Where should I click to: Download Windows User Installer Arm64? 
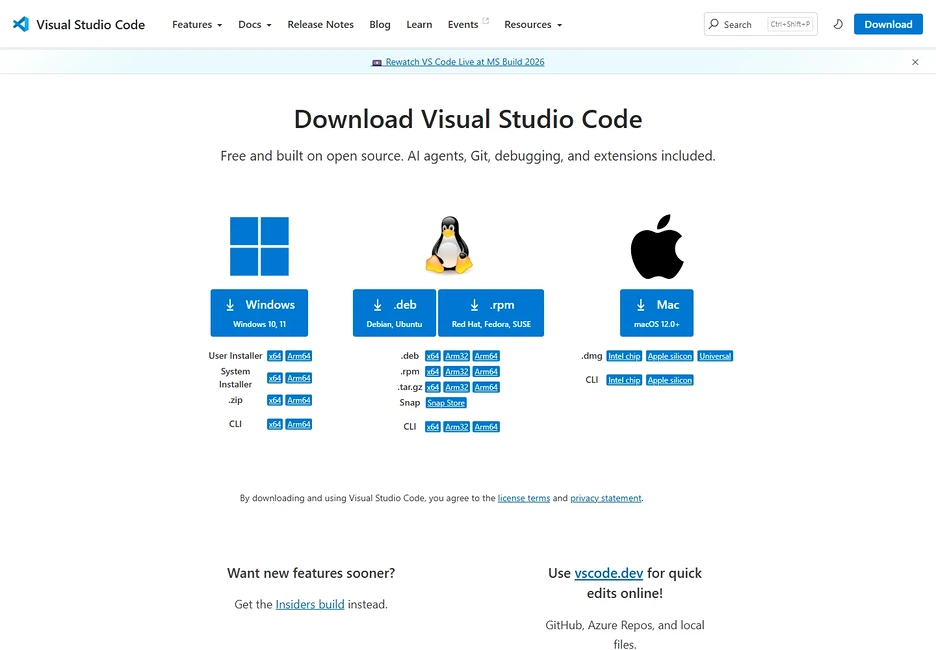pos(298,356)
